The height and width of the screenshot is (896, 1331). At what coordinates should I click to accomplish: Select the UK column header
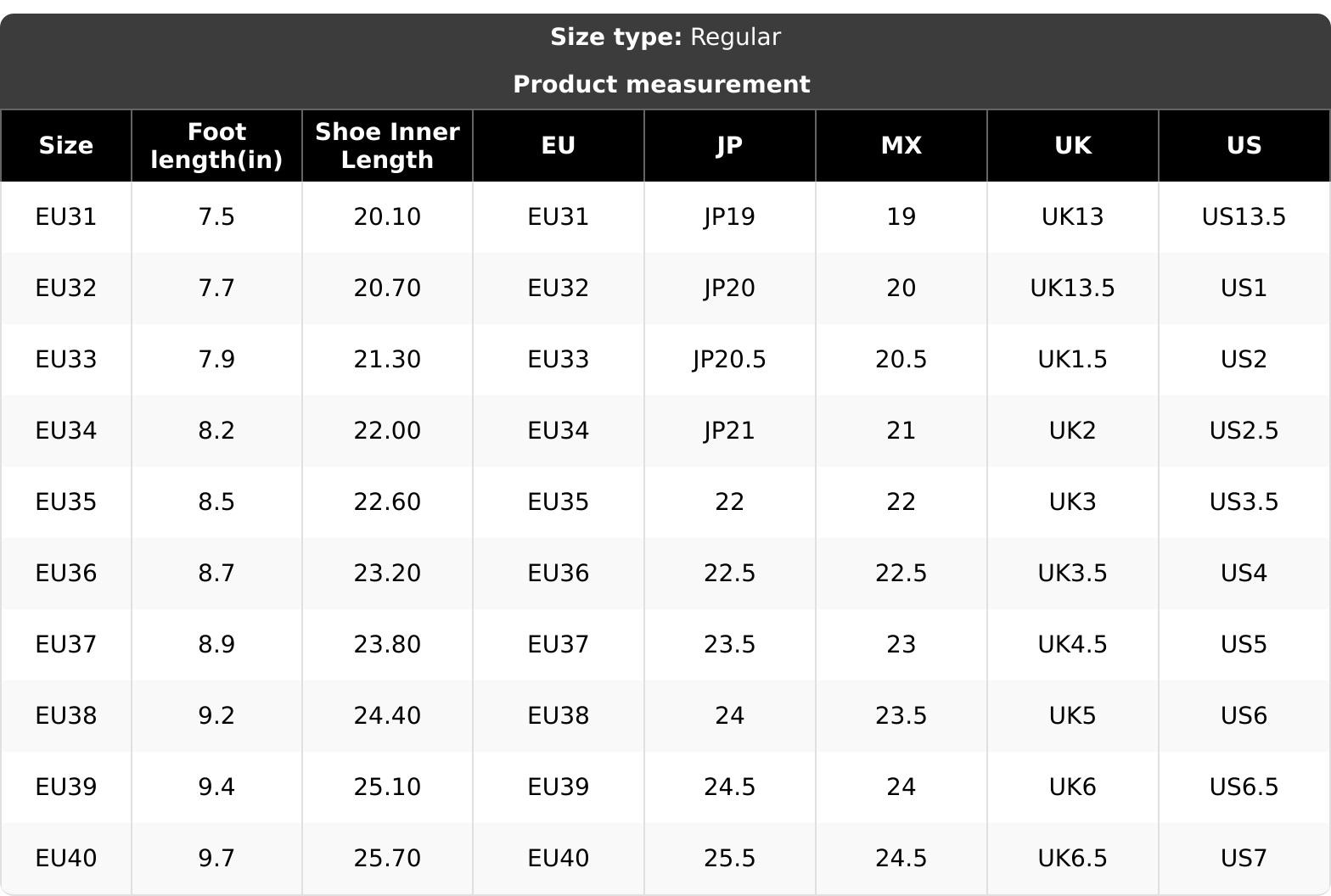point(1072,146)
